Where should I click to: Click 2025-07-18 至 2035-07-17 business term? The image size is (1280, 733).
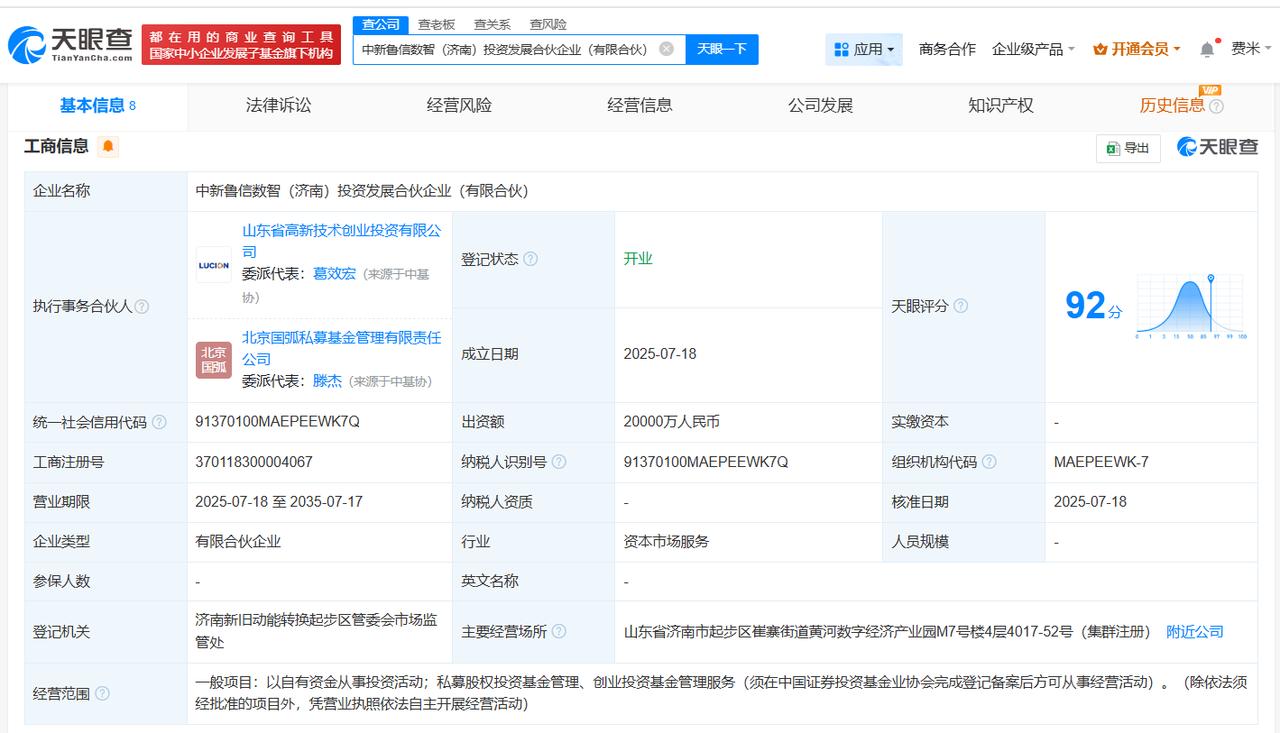pyautogui.click(x=279, y=502)
